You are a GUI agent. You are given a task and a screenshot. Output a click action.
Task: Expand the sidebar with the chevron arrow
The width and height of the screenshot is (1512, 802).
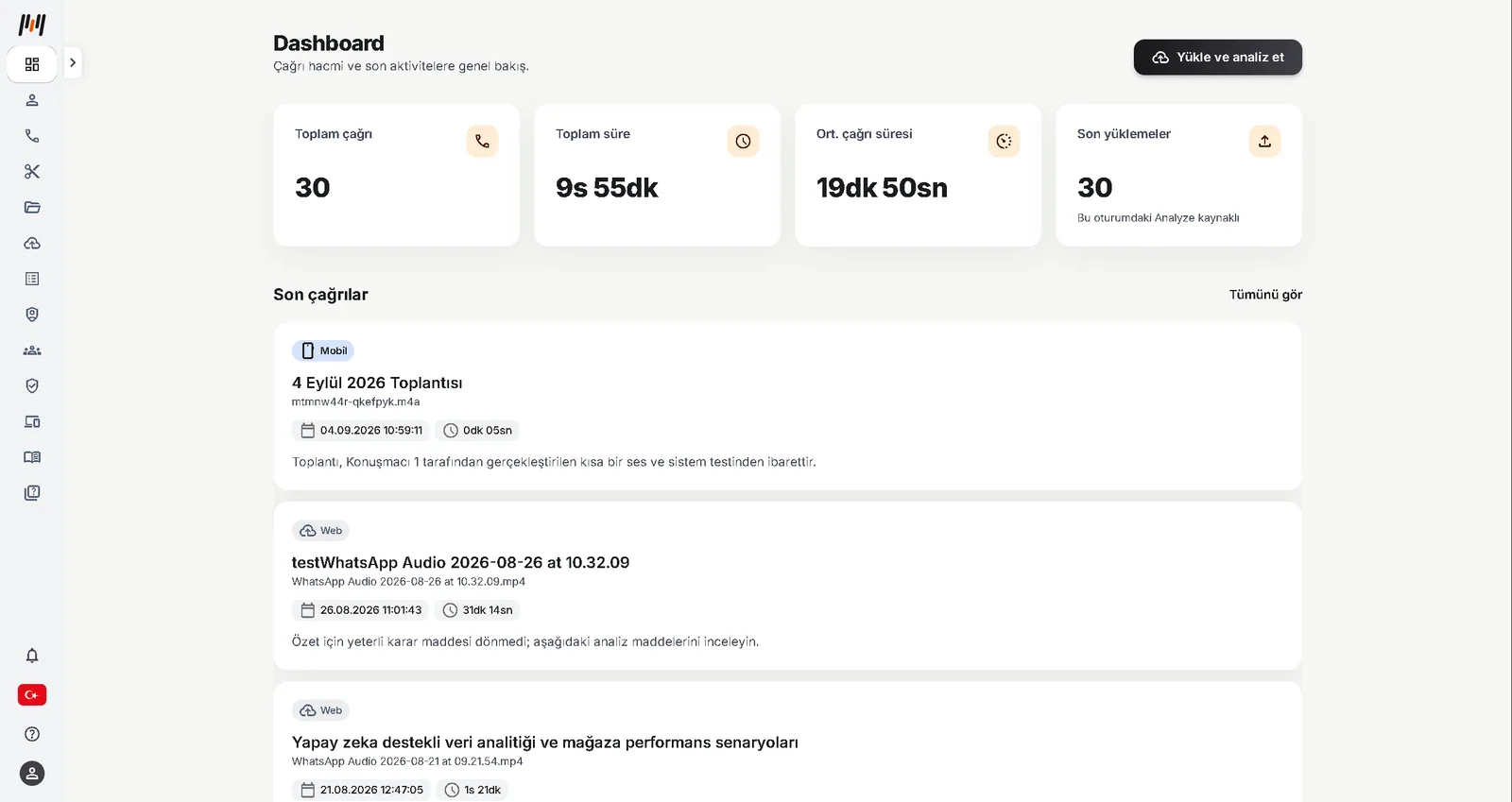point(73,63)
